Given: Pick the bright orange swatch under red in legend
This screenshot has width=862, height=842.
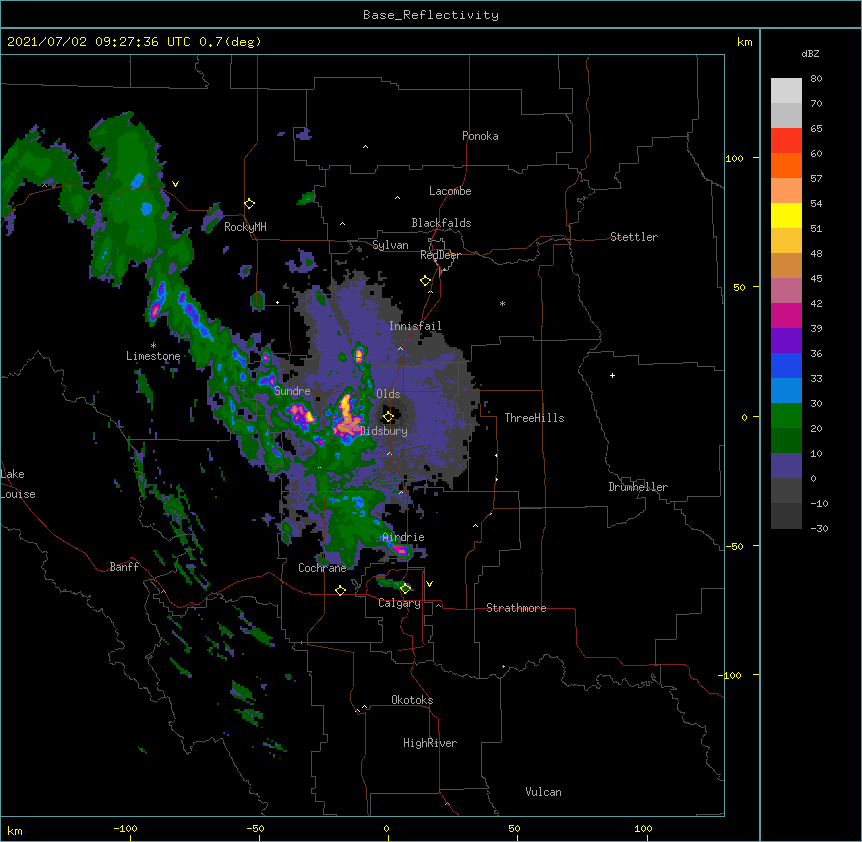Looking at the screenshot, I should (x=786, y=165).
